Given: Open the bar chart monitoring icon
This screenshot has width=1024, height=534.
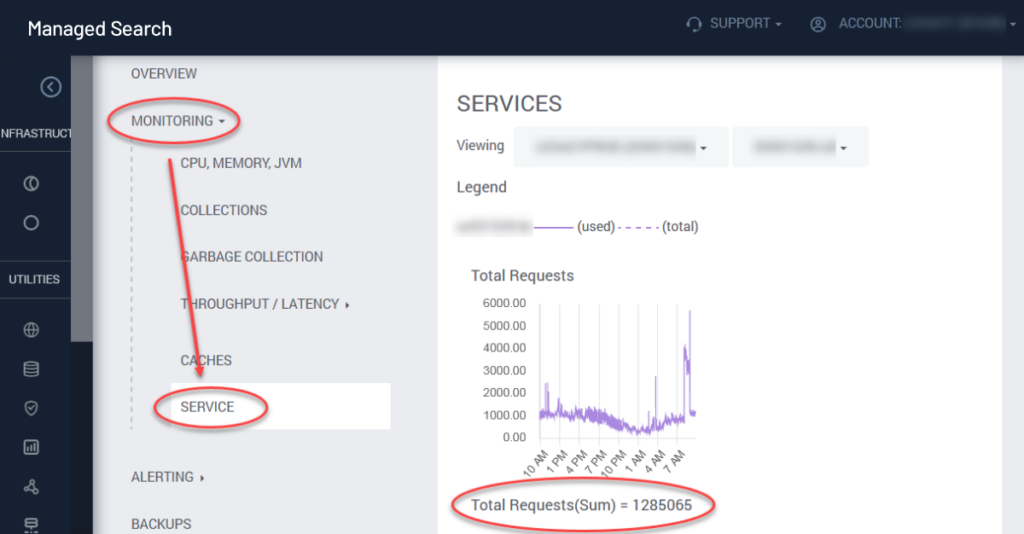Looking at the screenshot, I should pos(31,447).
